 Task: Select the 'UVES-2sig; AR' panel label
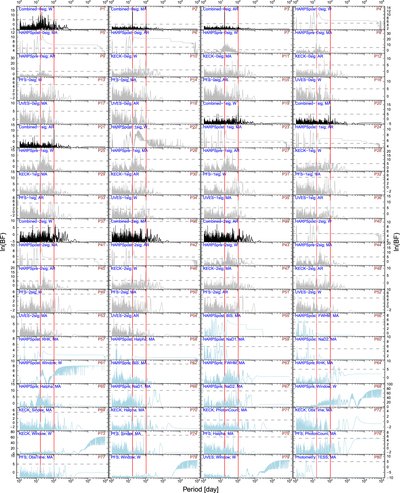125,315
